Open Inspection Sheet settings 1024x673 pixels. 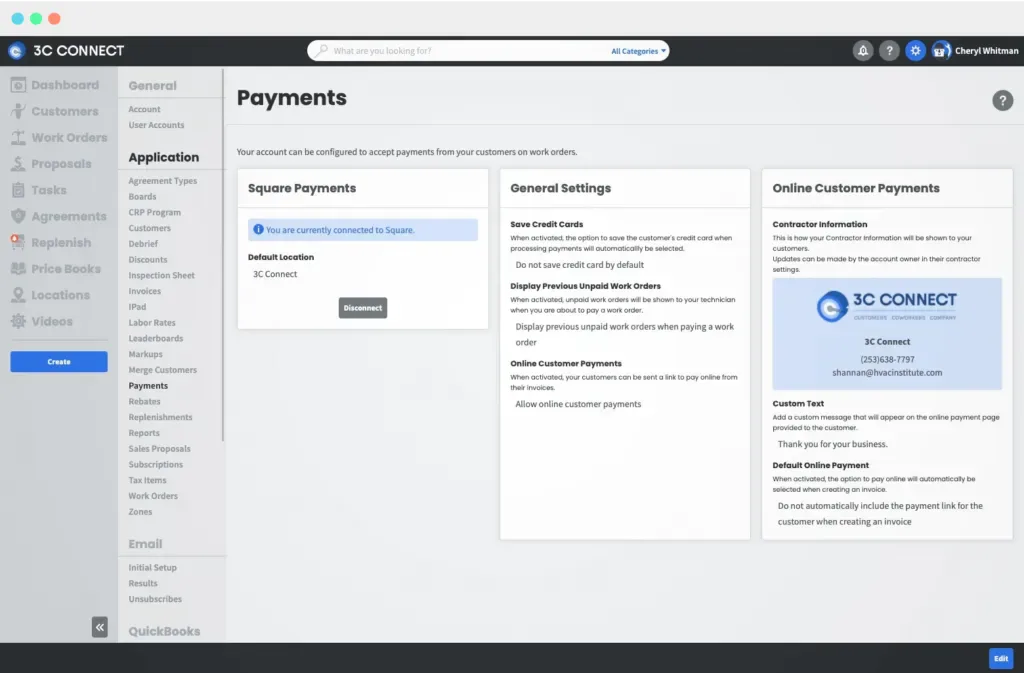[x=161, y=275]
